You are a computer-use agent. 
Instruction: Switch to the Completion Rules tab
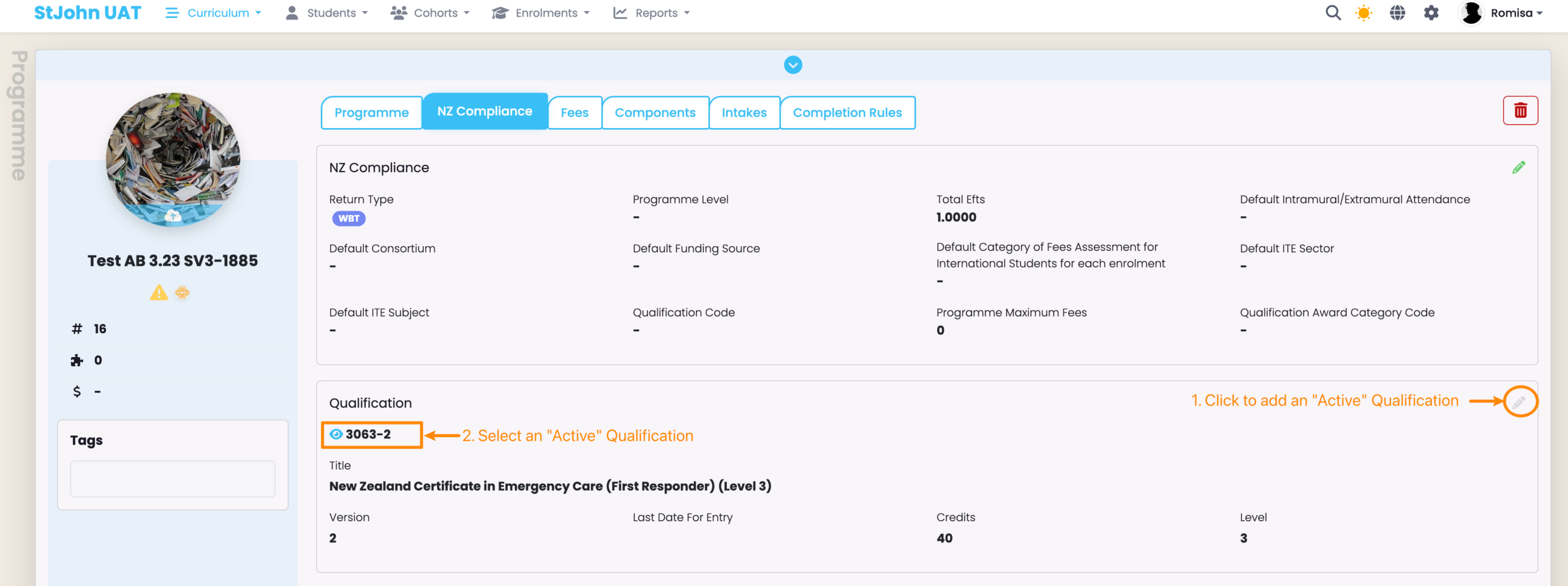pyautogui.click(x=847, y=113)
